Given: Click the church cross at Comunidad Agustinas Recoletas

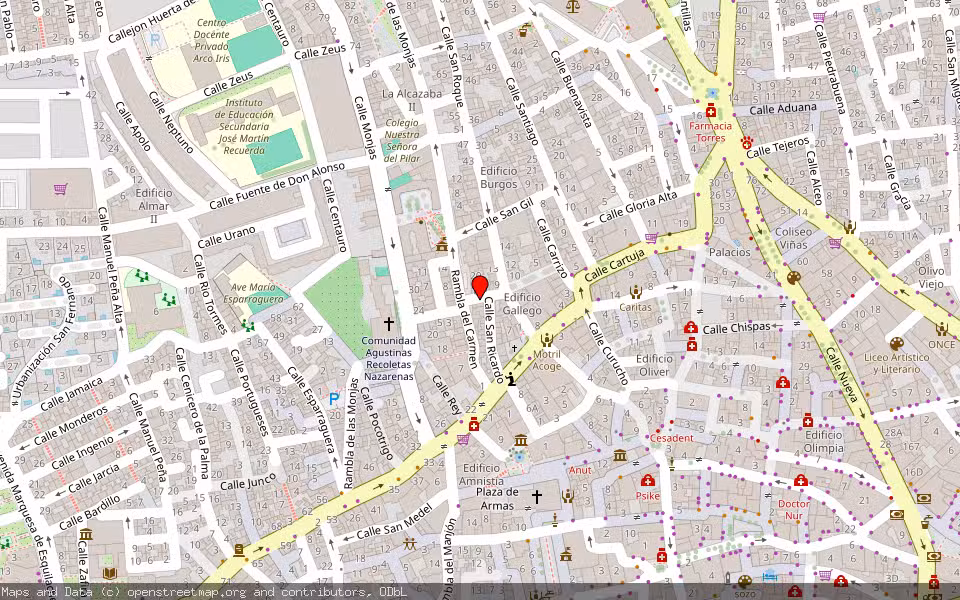Looking at the screenshot, I should coord(389,324).
